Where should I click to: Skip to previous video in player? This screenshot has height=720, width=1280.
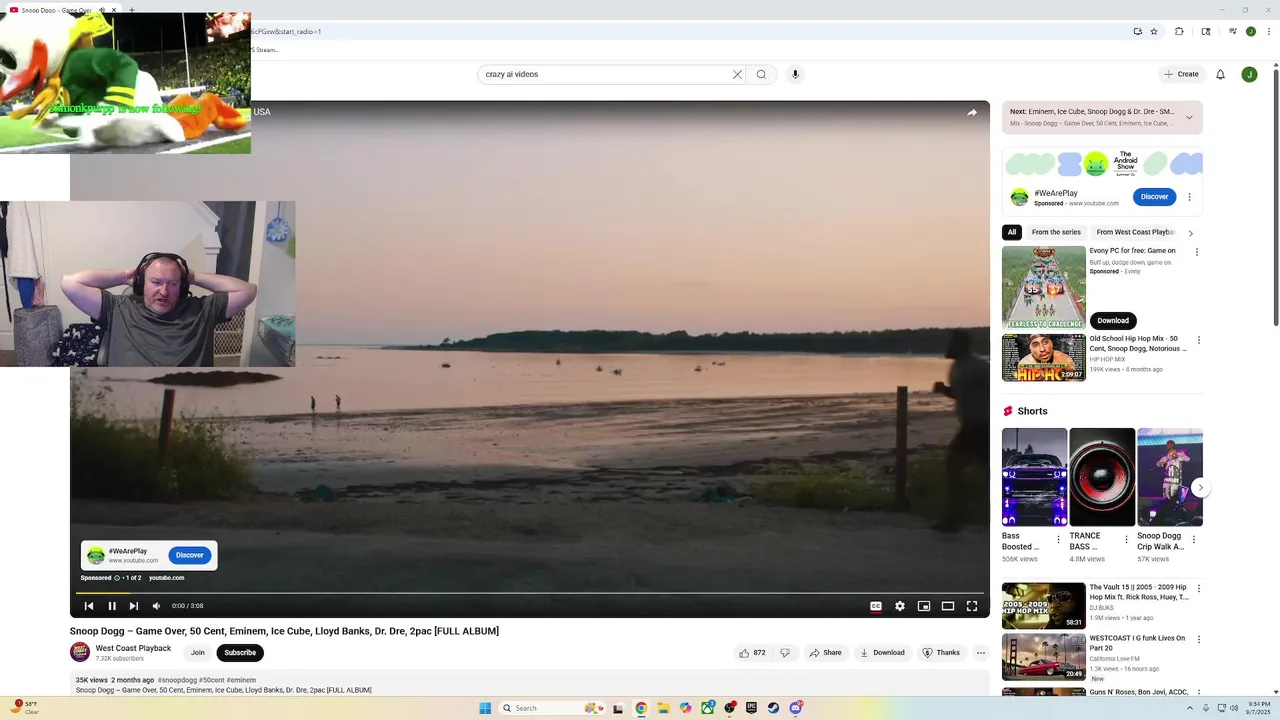coord(89,606)
